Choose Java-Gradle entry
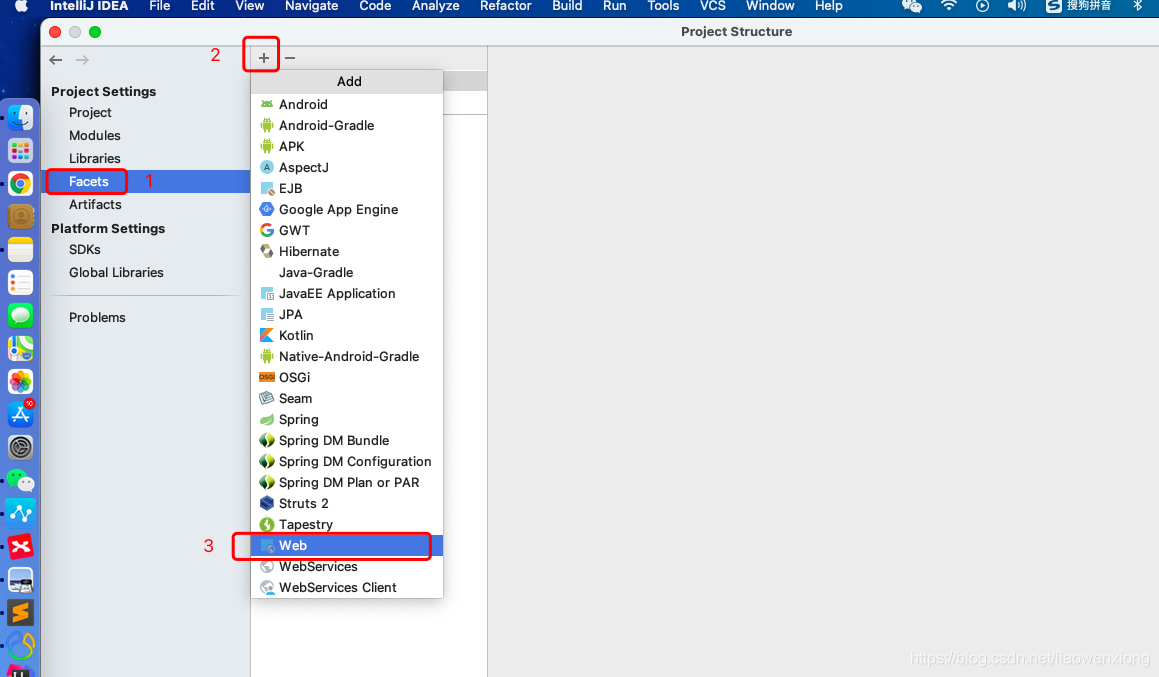 click(347, 273)
